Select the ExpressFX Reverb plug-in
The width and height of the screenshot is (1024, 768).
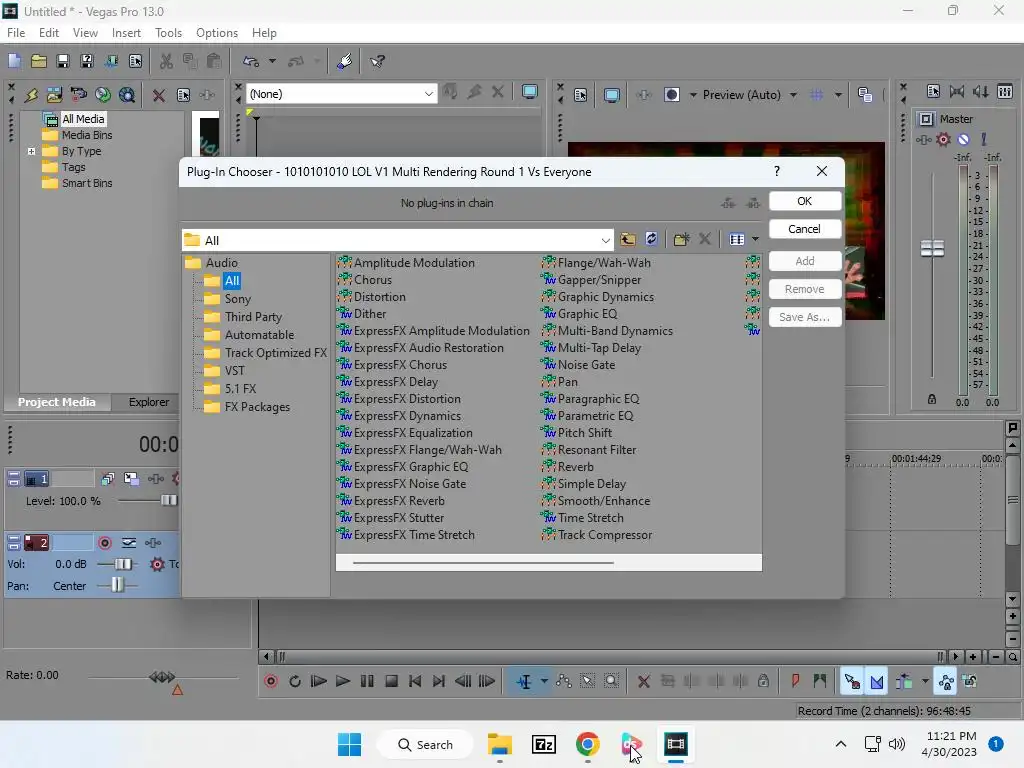point(399,501)
